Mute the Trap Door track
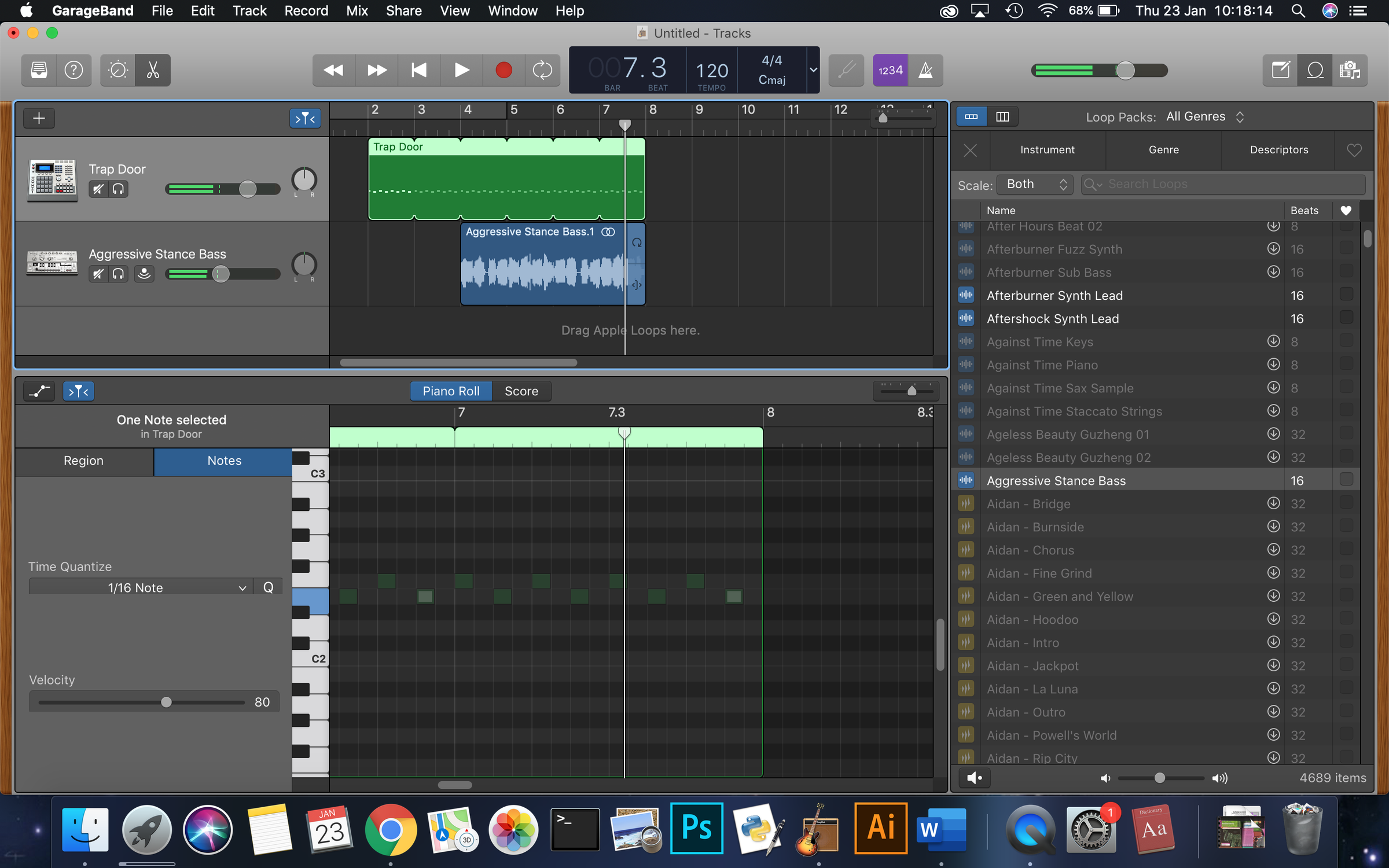Image resolution: width=1389 pixels, height=868 pixels. tap(97, 189)
